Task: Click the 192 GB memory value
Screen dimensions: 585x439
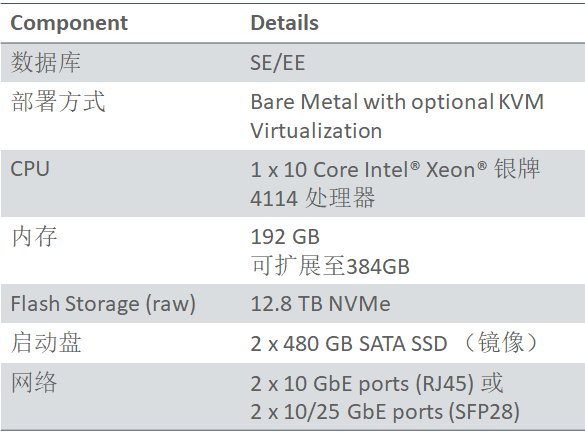Action: pyautogui.click(x=285, y=237)
